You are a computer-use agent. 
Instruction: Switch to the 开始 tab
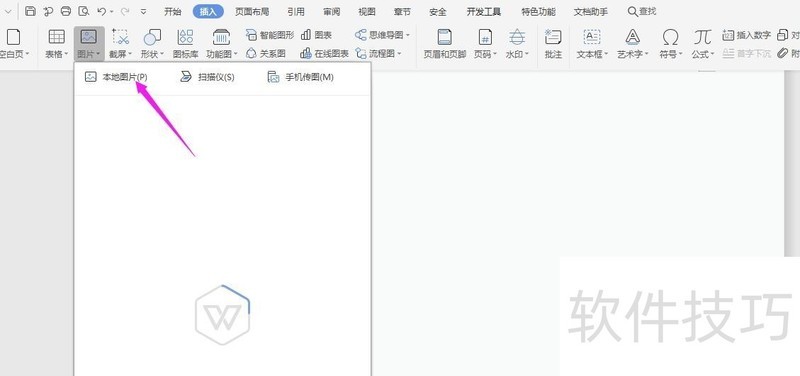click(x=172, y=11)
